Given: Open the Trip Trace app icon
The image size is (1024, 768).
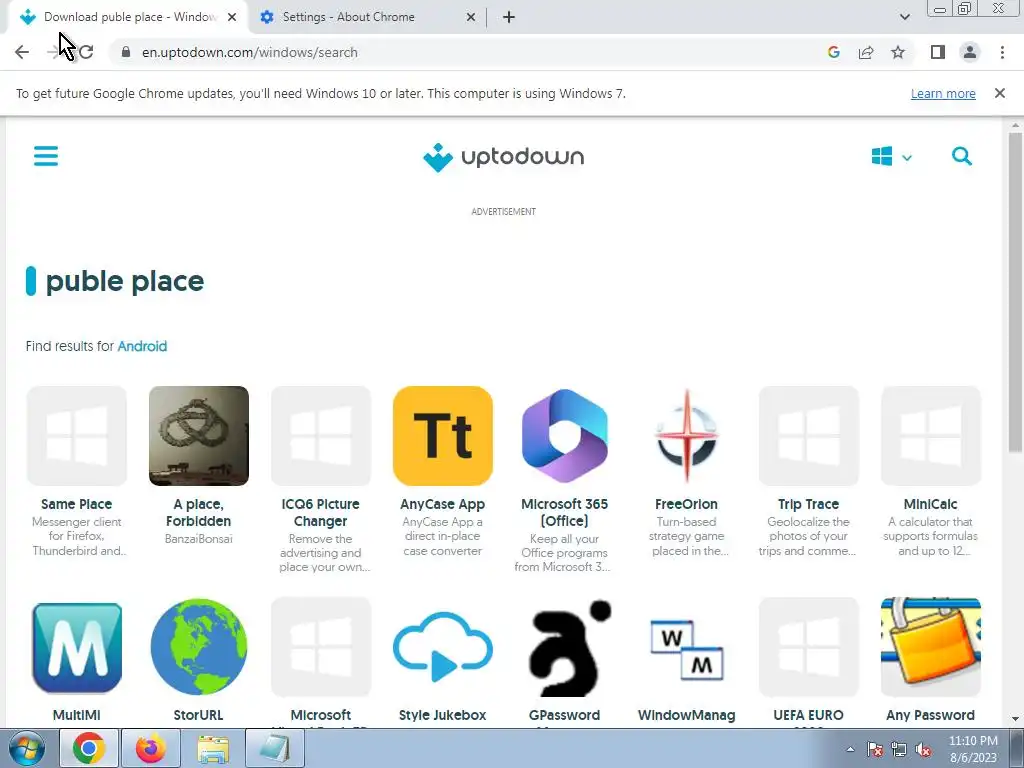Looking at the screenshot, I should 808,436.
